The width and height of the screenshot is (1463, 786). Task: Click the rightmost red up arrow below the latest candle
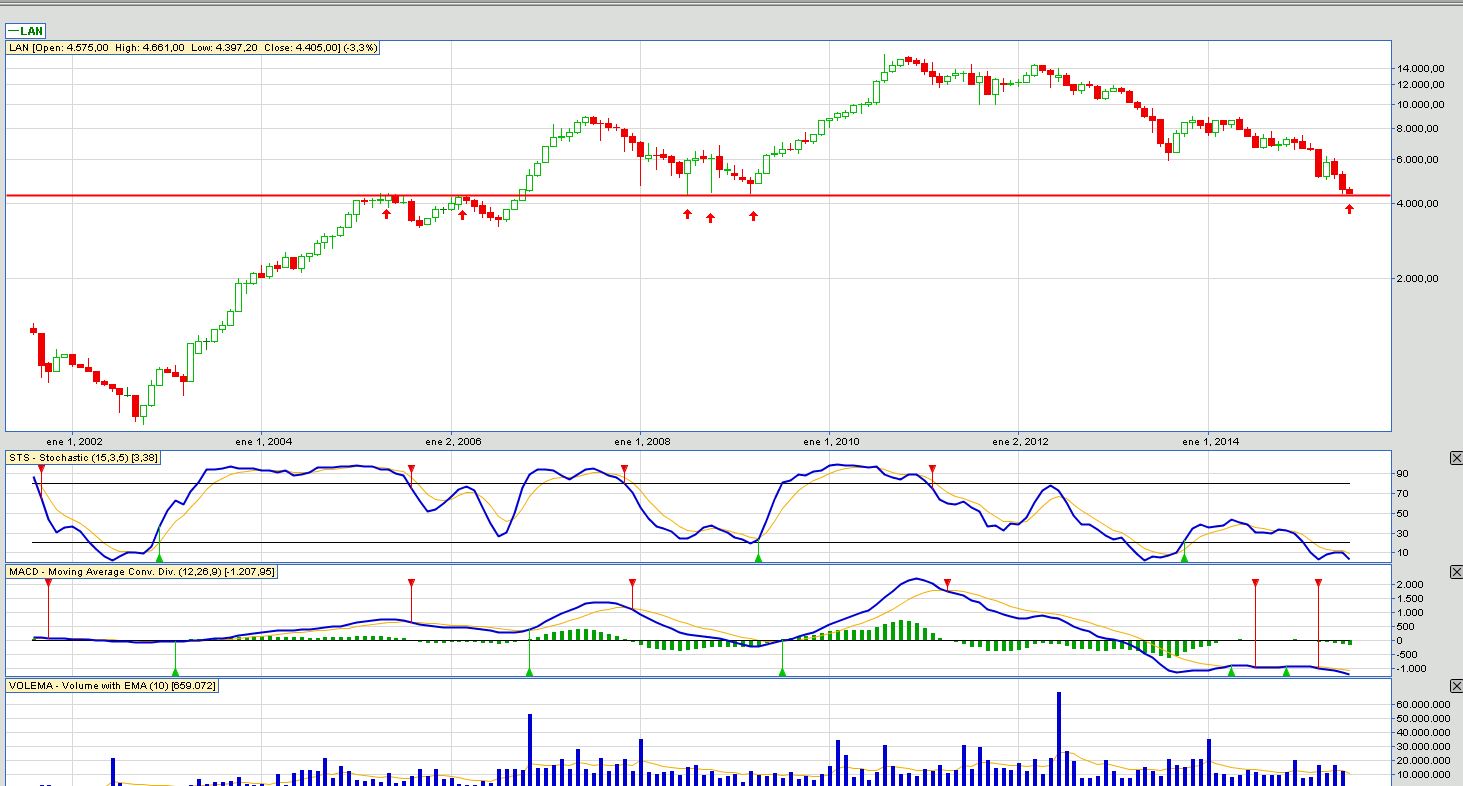click(1349, 209)
